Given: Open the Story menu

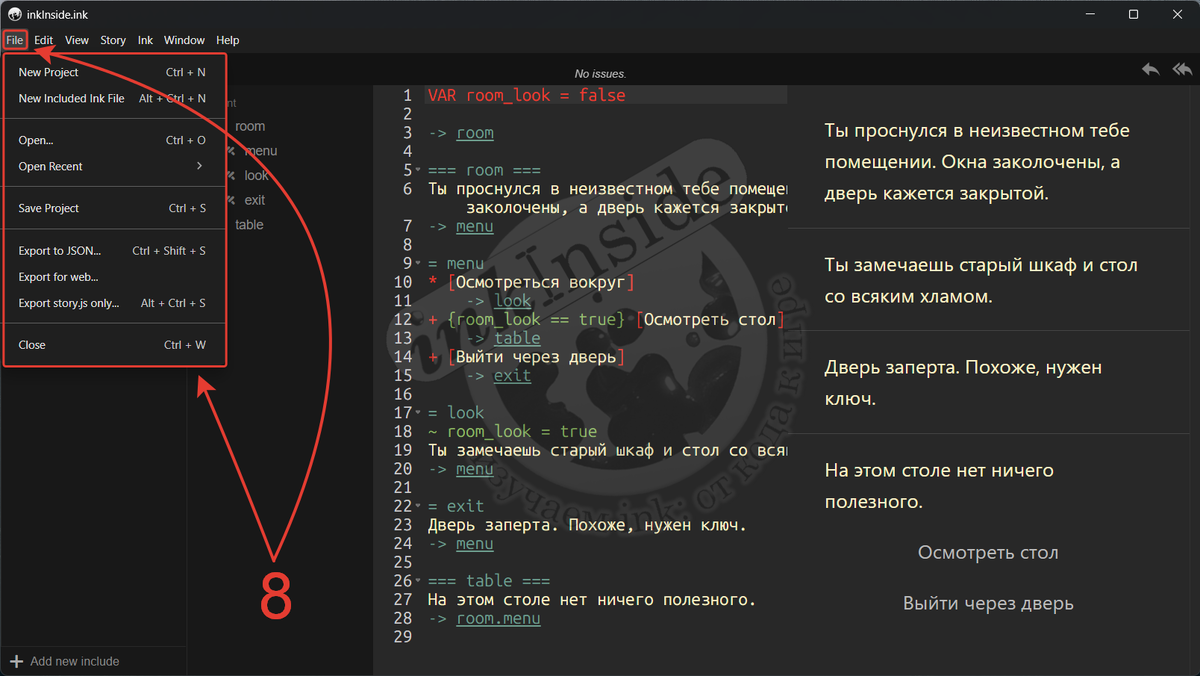Looking at the screenshot, I should tap(113, 40).
